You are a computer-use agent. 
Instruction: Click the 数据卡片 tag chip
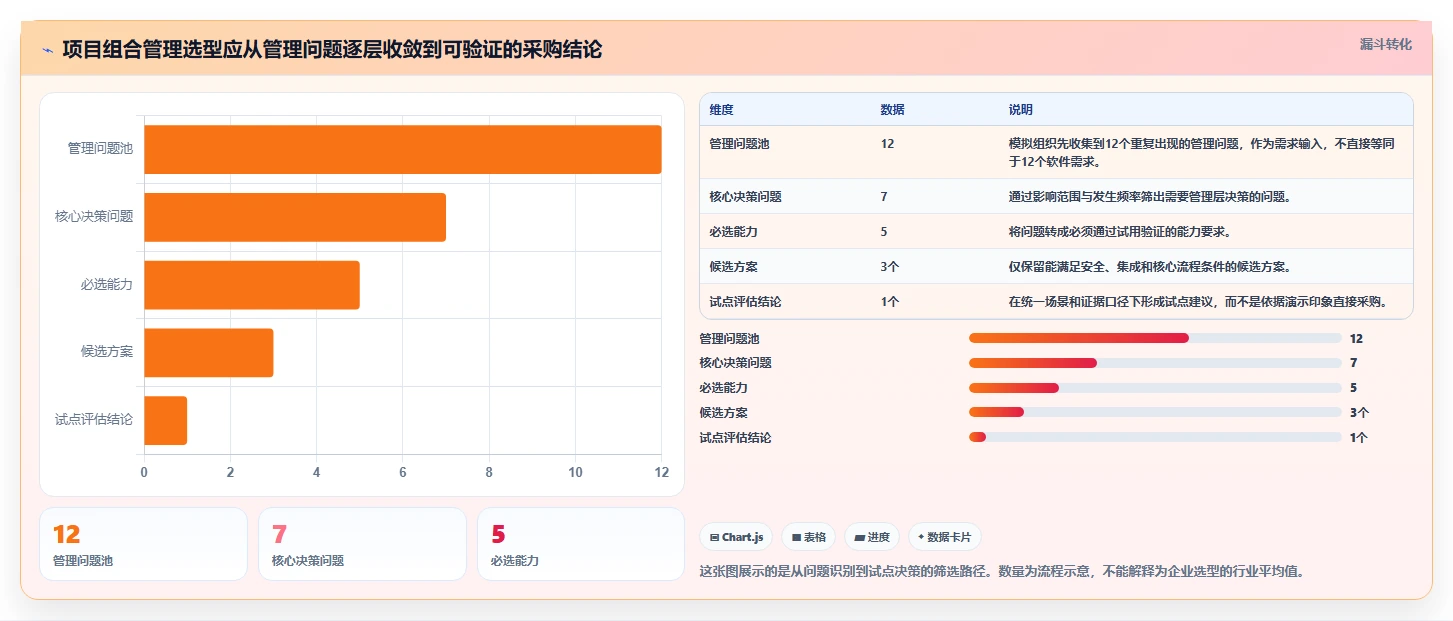[x=945, y=537]
